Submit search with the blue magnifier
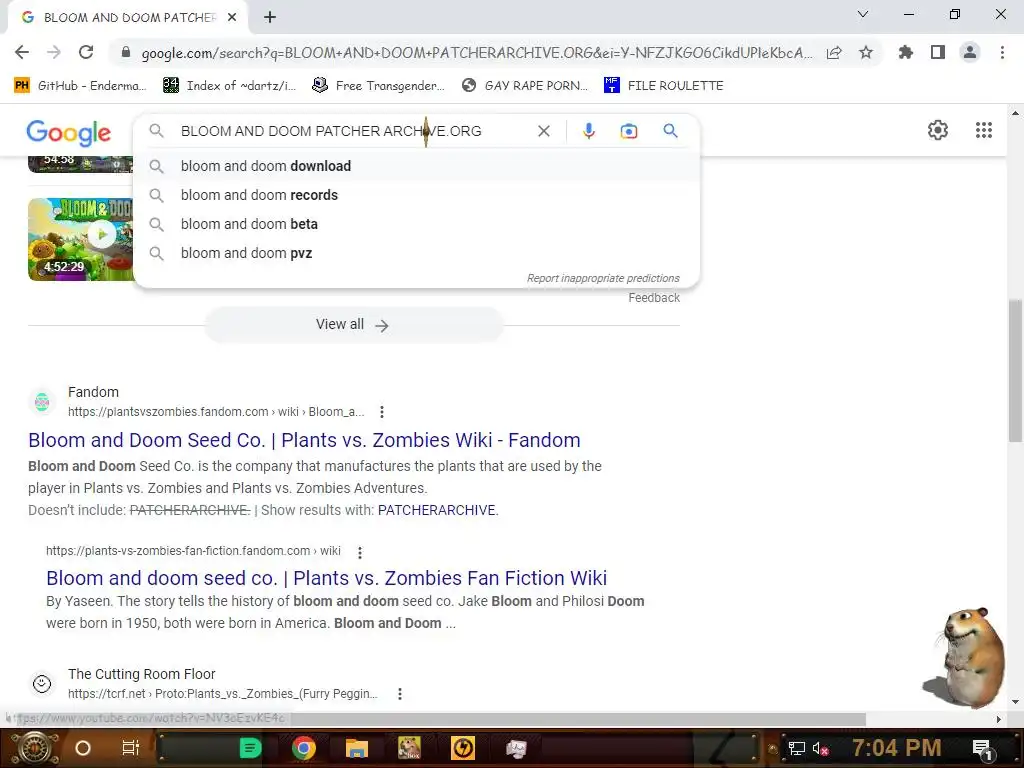Screen dimensions: 1024x768 (670, 131)
